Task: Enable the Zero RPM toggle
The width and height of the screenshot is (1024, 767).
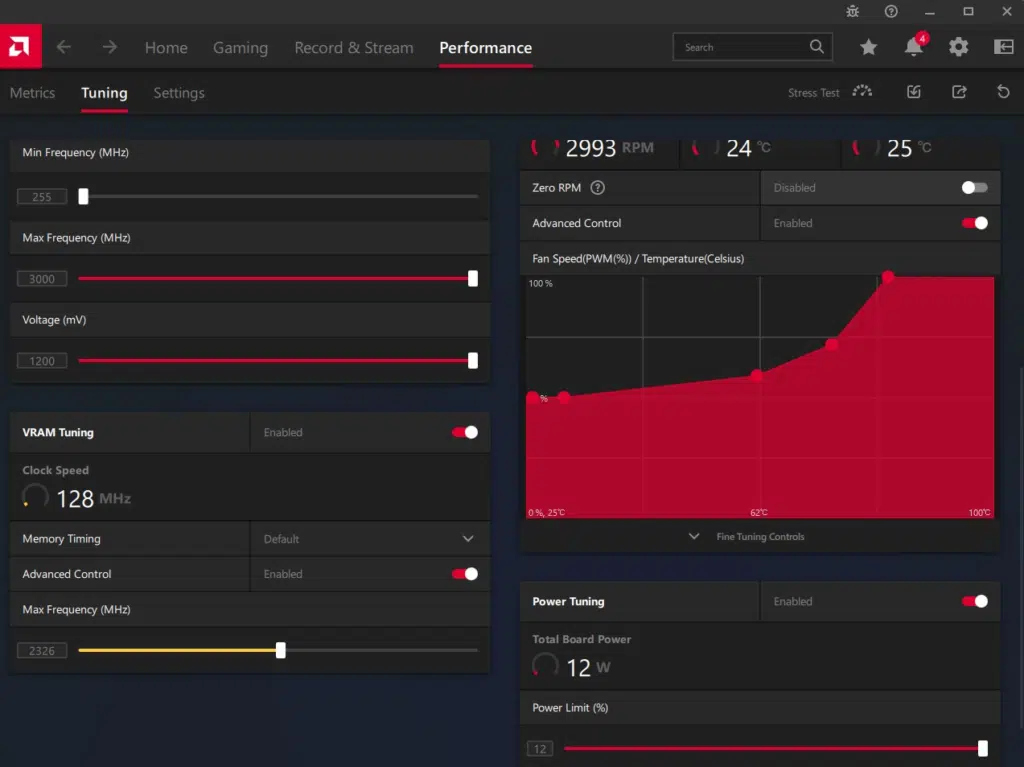Action: point(974,188)
